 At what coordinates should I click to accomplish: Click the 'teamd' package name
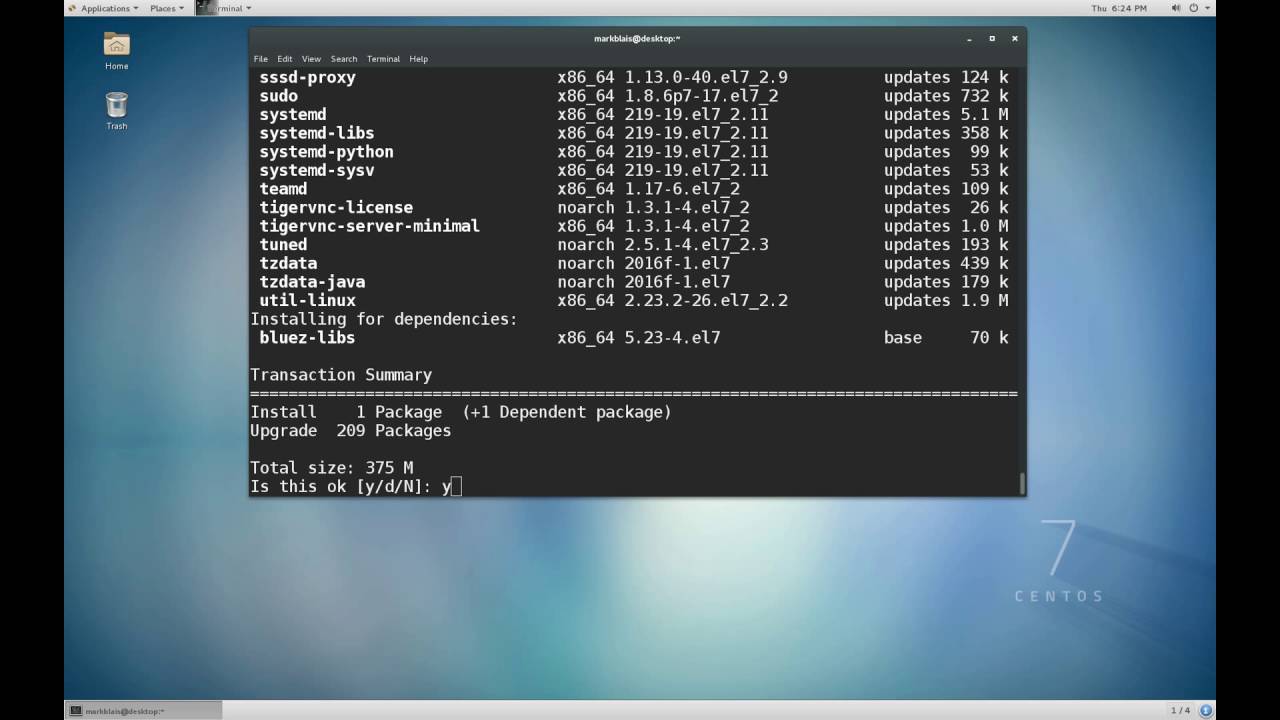pyautogui.click(x=284, y=189)
